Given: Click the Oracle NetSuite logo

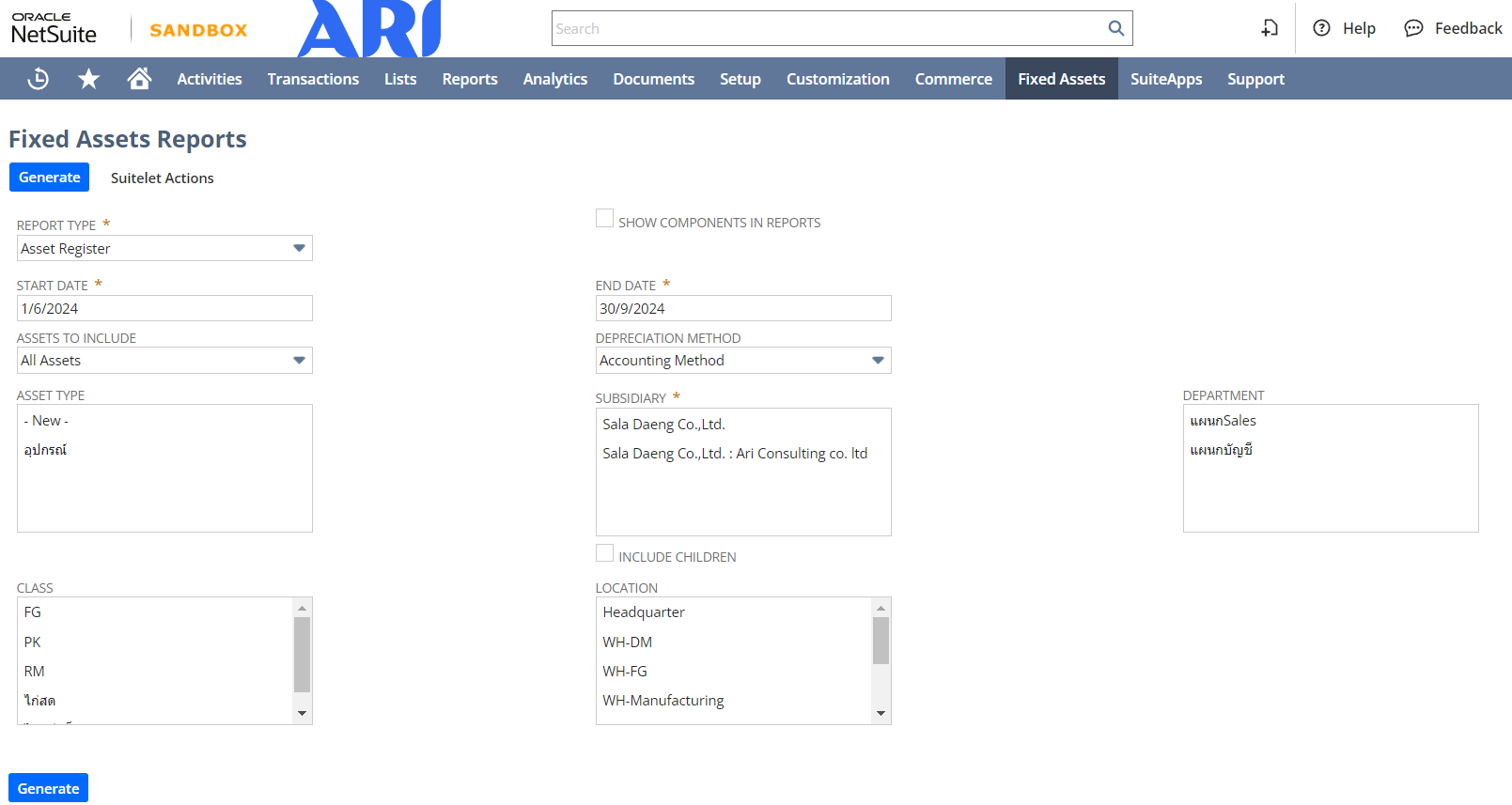Looking at the screenshot, I should pyautogui.click(x=55, y=29).
